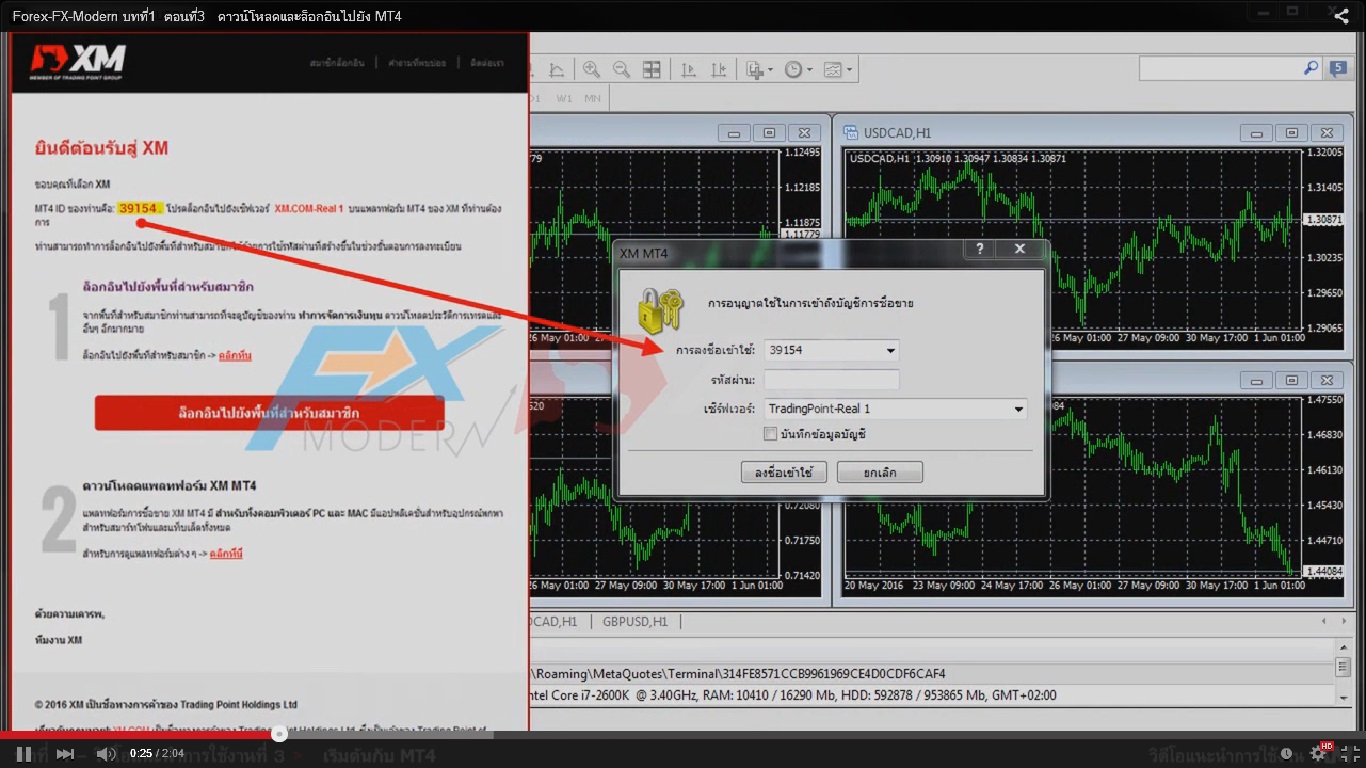This screenshot has width=1366, height=768.
Task: Click the help question mark in XM MT4 dialog
Action: click(979, 249)
